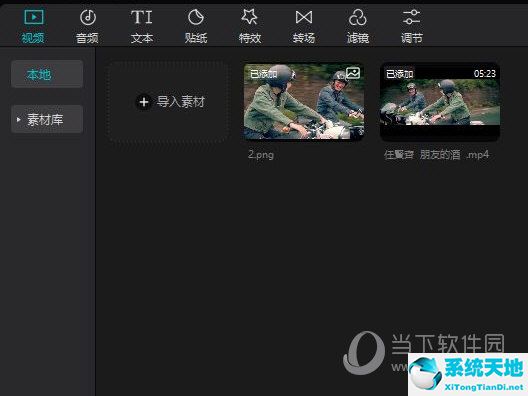Select the 贴纸 (Stickers) tab

tap(196, 26)
